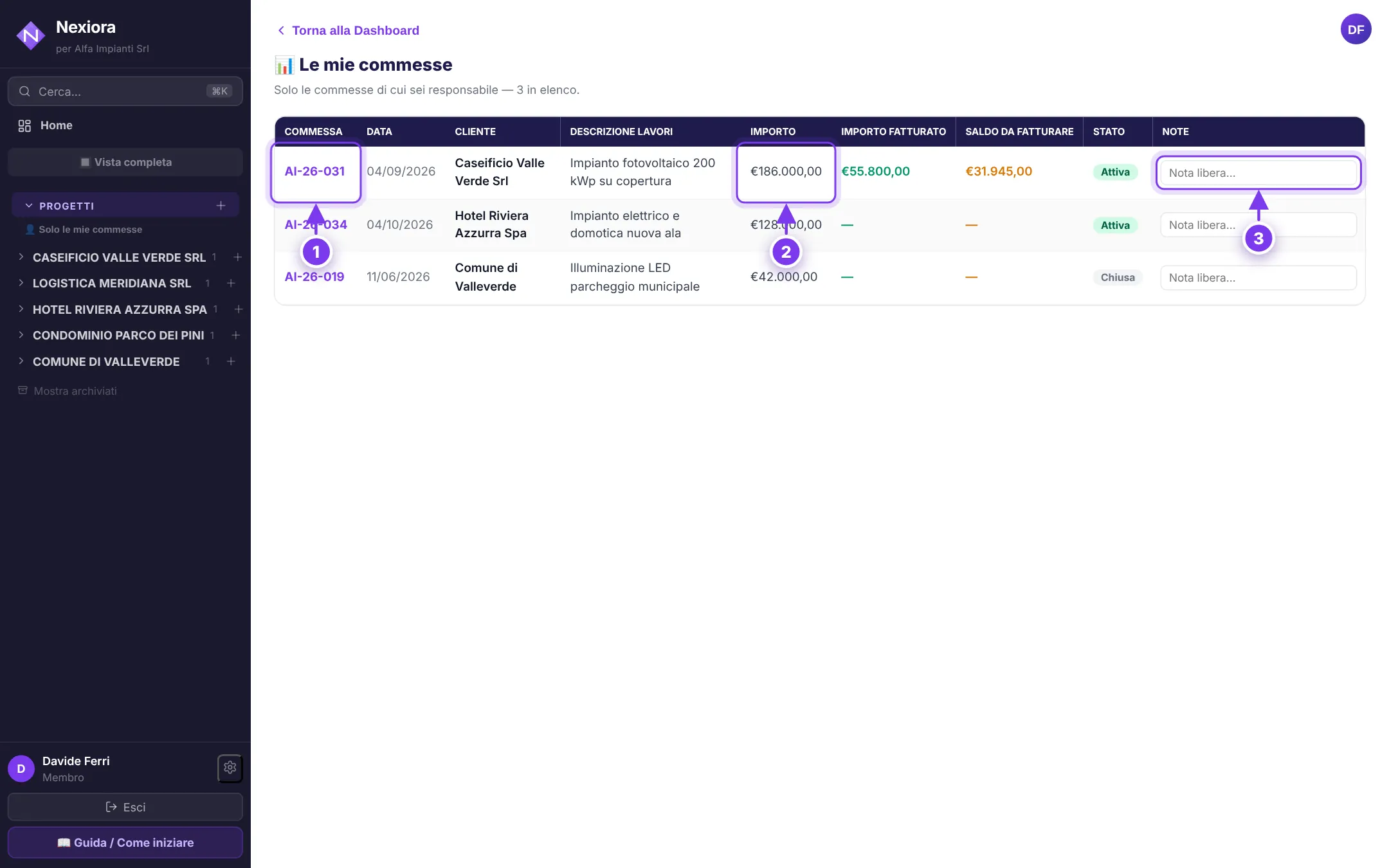Open Guida / Come iniziare
The image size is (1389, 868).
125,842
